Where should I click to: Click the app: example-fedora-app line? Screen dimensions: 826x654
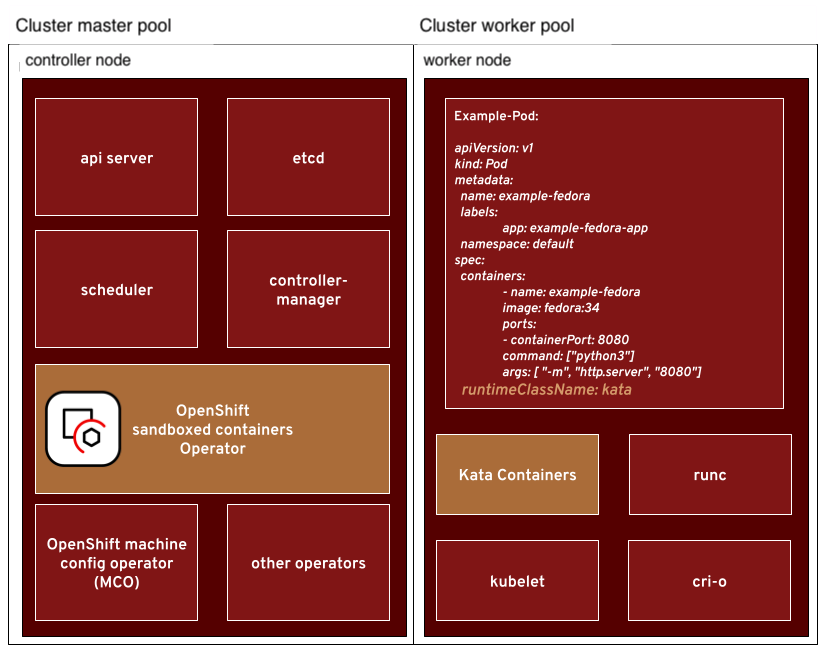575,228
